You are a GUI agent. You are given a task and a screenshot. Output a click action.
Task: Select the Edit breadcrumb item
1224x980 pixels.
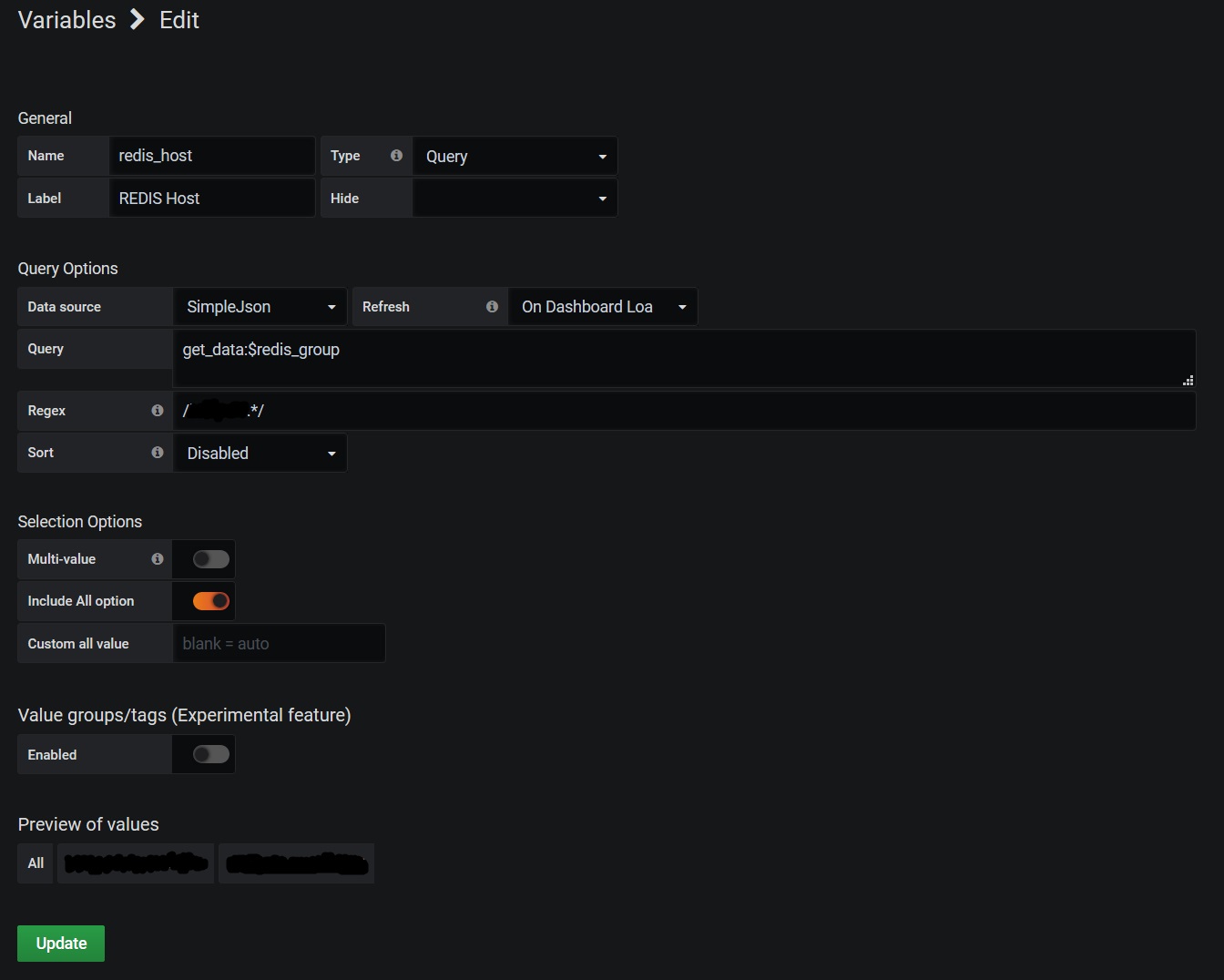click(x=178, y=19)
